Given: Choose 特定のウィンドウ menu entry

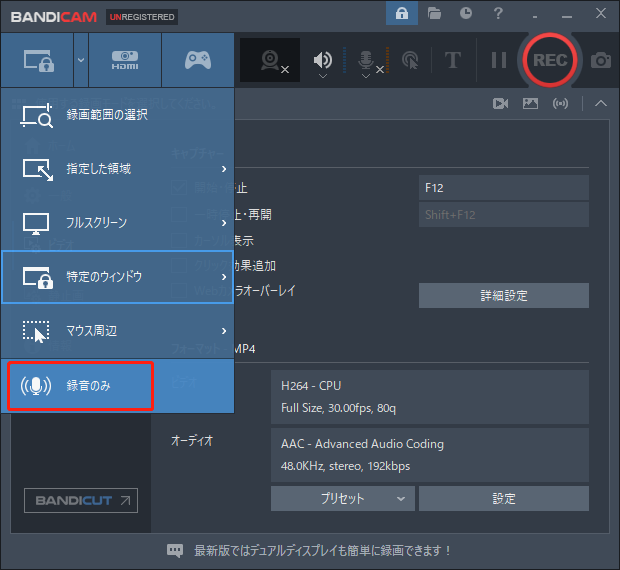Looking at the screenshot, I should (117, 277).
